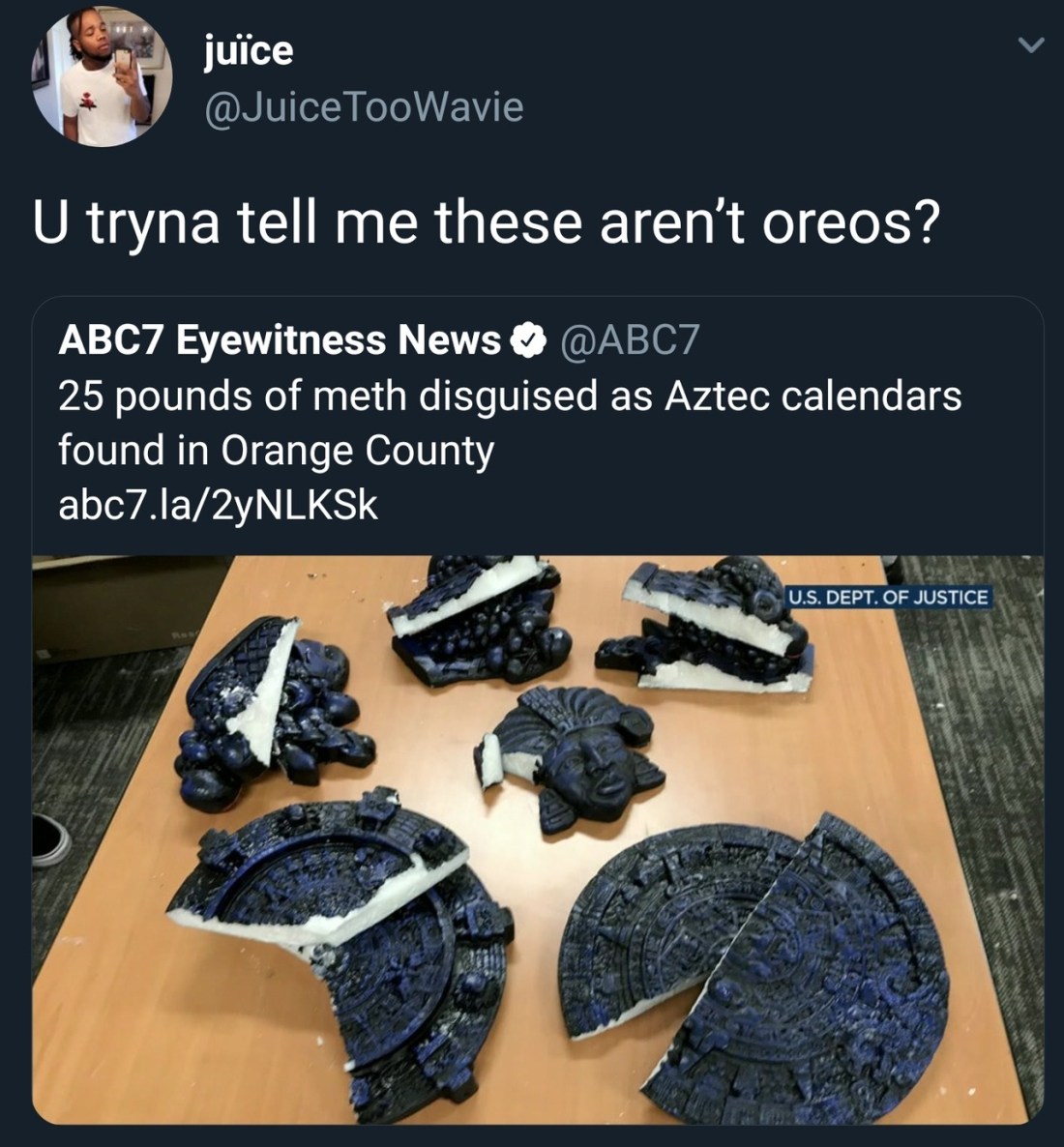Click the @ABC7 handle
The width and height of the screenshot is (1064, 1147).
[630, 340]
